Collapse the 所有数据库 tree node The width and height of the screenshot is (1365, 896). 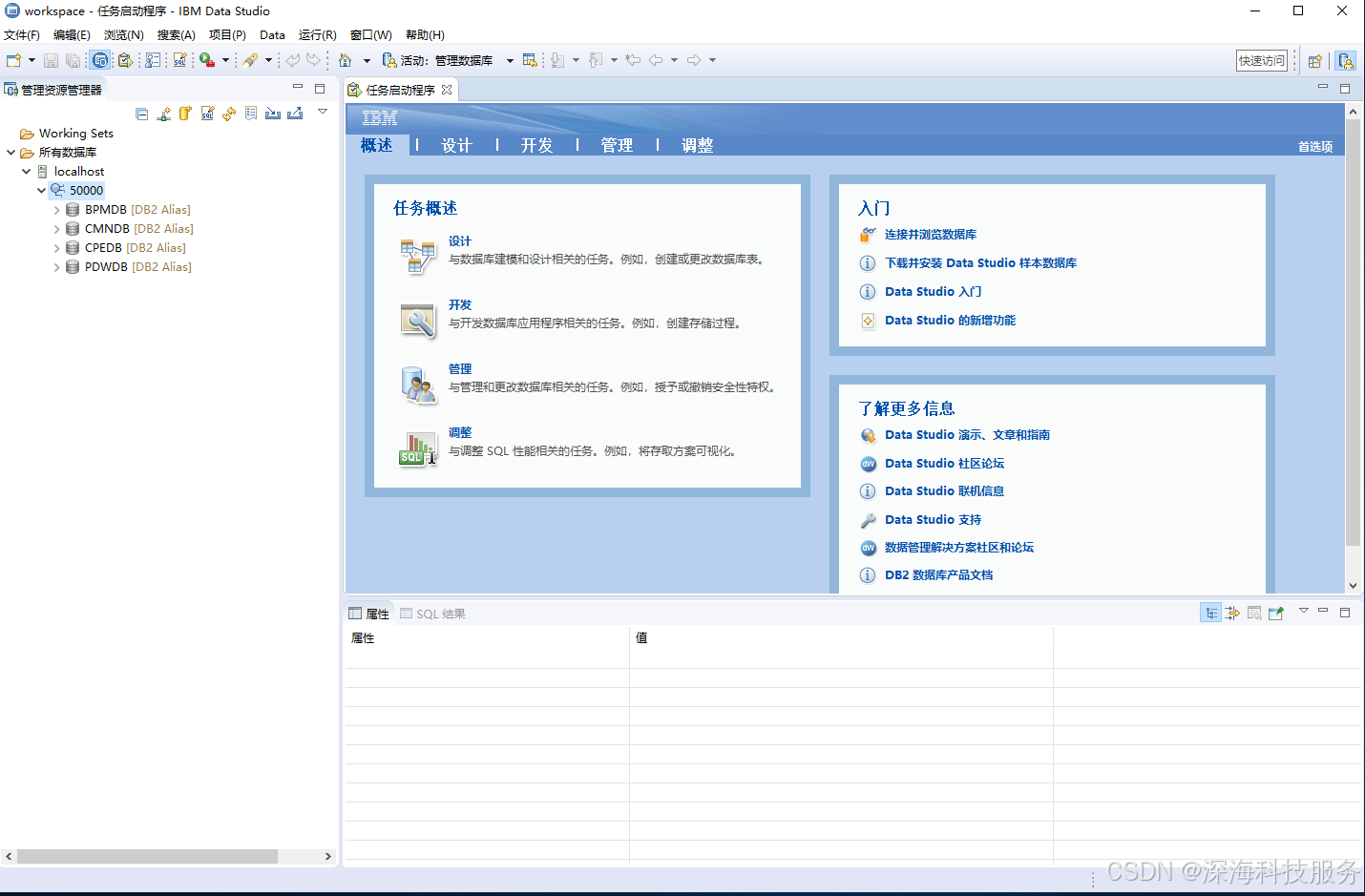coord(10,152)
